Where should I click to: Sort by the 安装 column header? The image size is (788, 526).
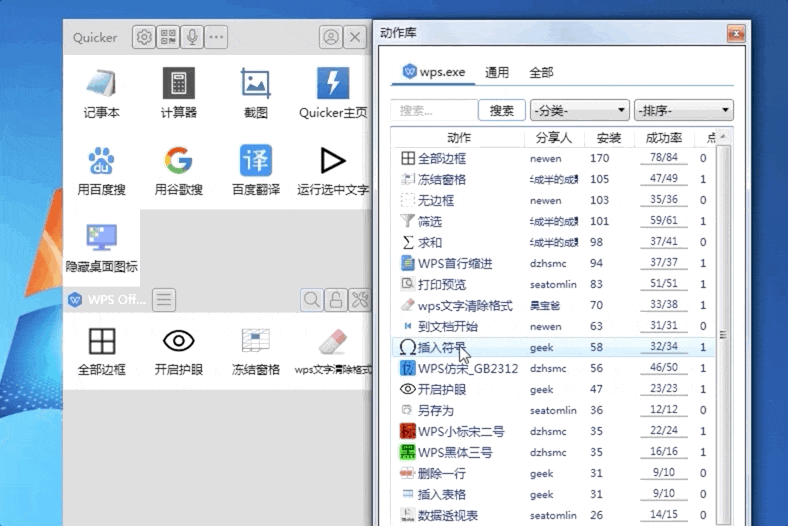609,138
